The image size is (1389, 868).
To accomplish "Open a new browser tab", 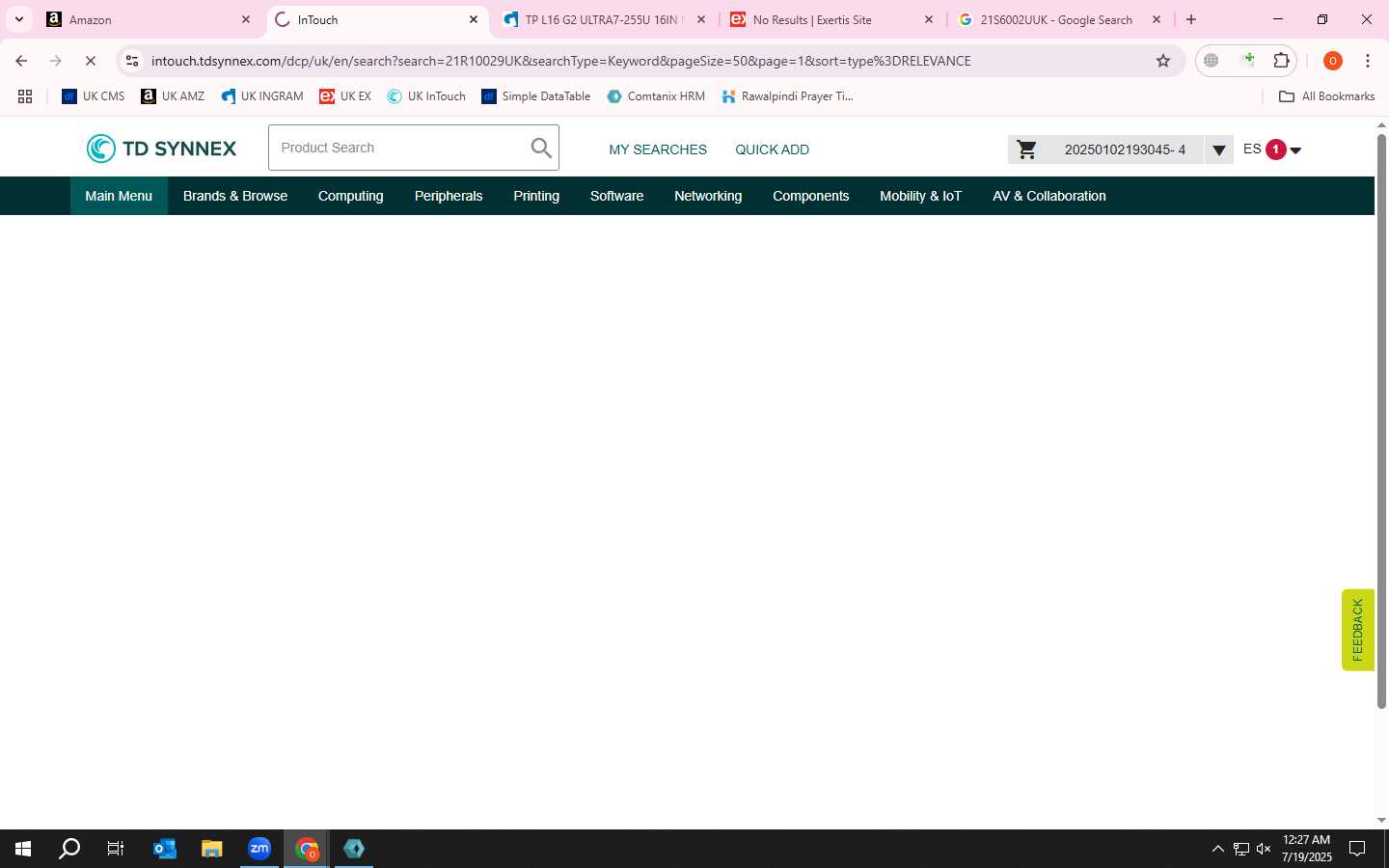I will click(x=1191, y=19).
